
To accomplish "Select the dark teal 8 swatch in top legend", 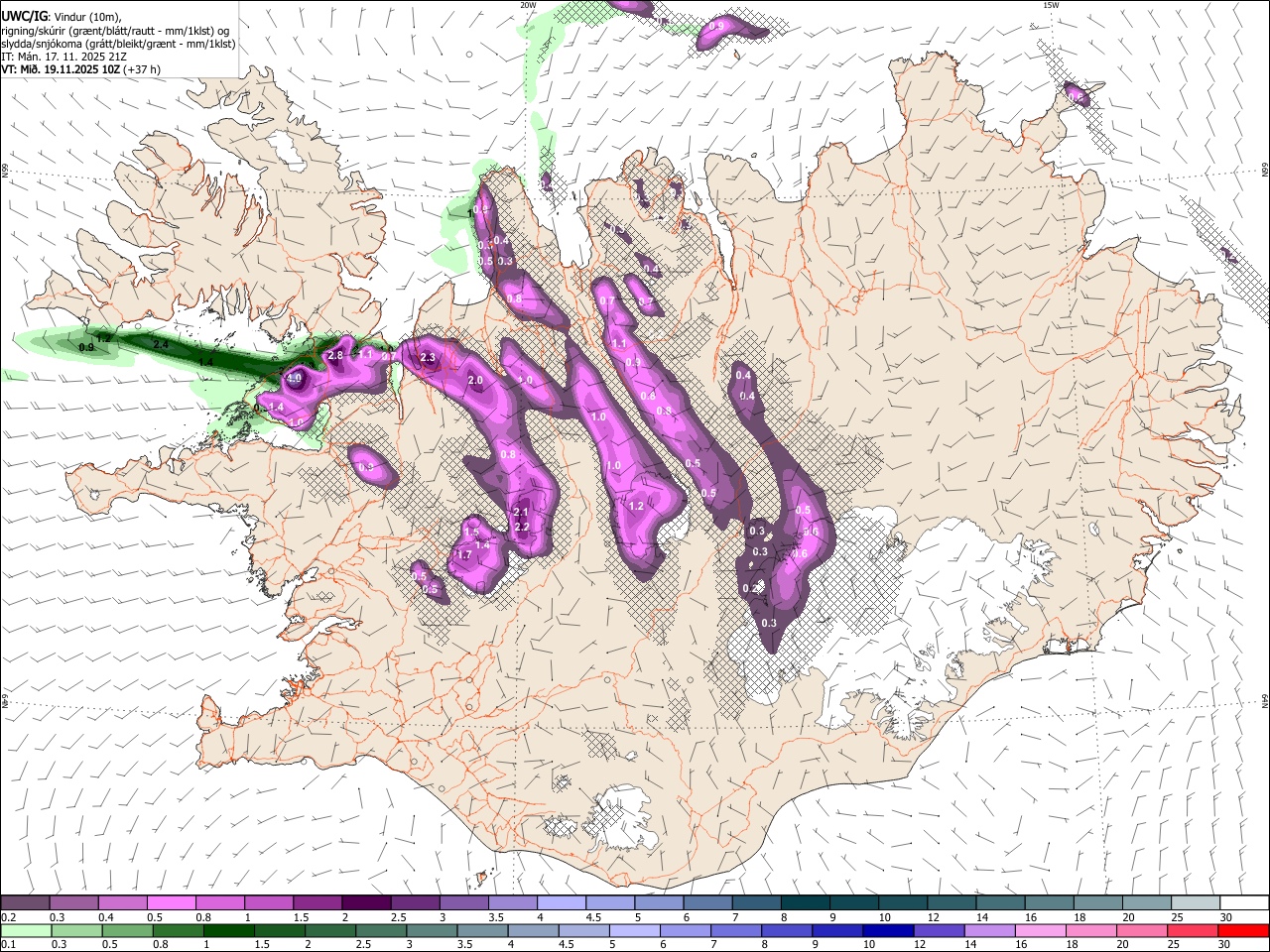I will 805,903.
